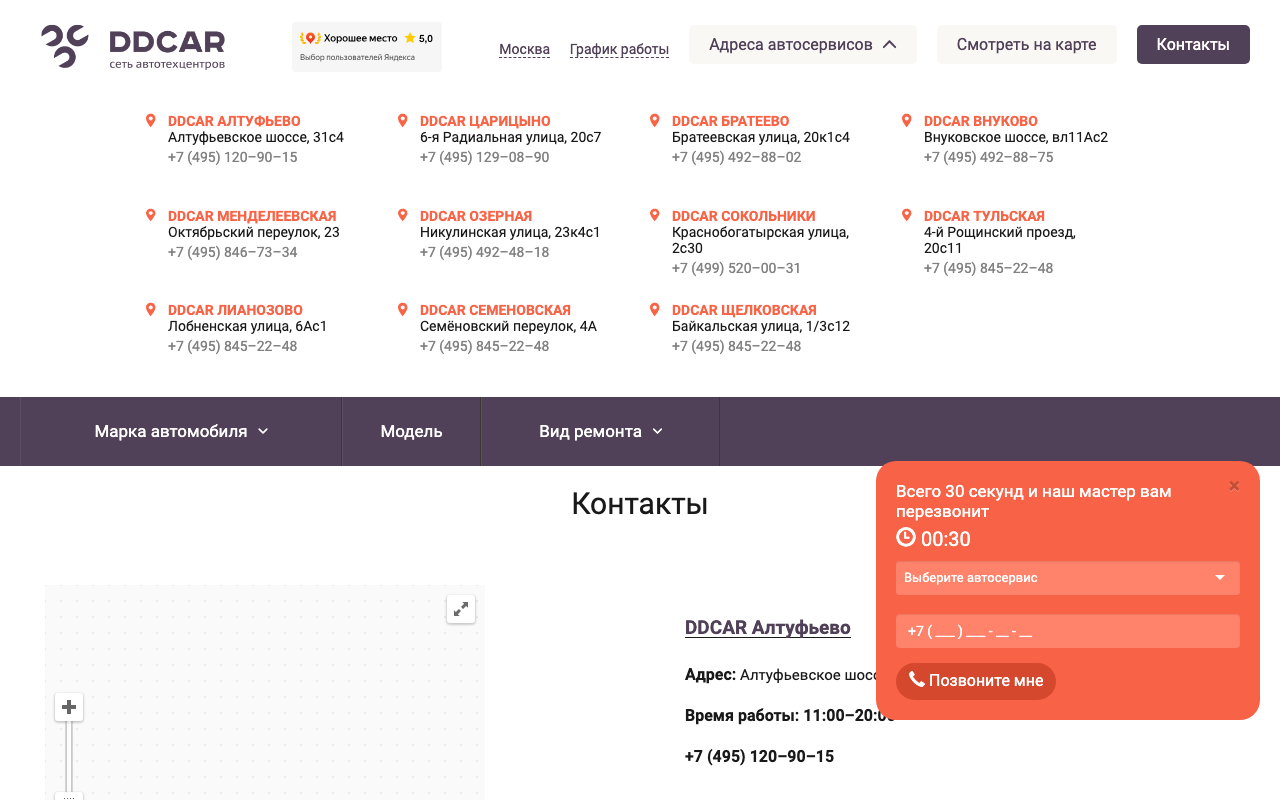Click address Никулинская улица, 23к4с1
1280x800 pixels.
point(510,232)
